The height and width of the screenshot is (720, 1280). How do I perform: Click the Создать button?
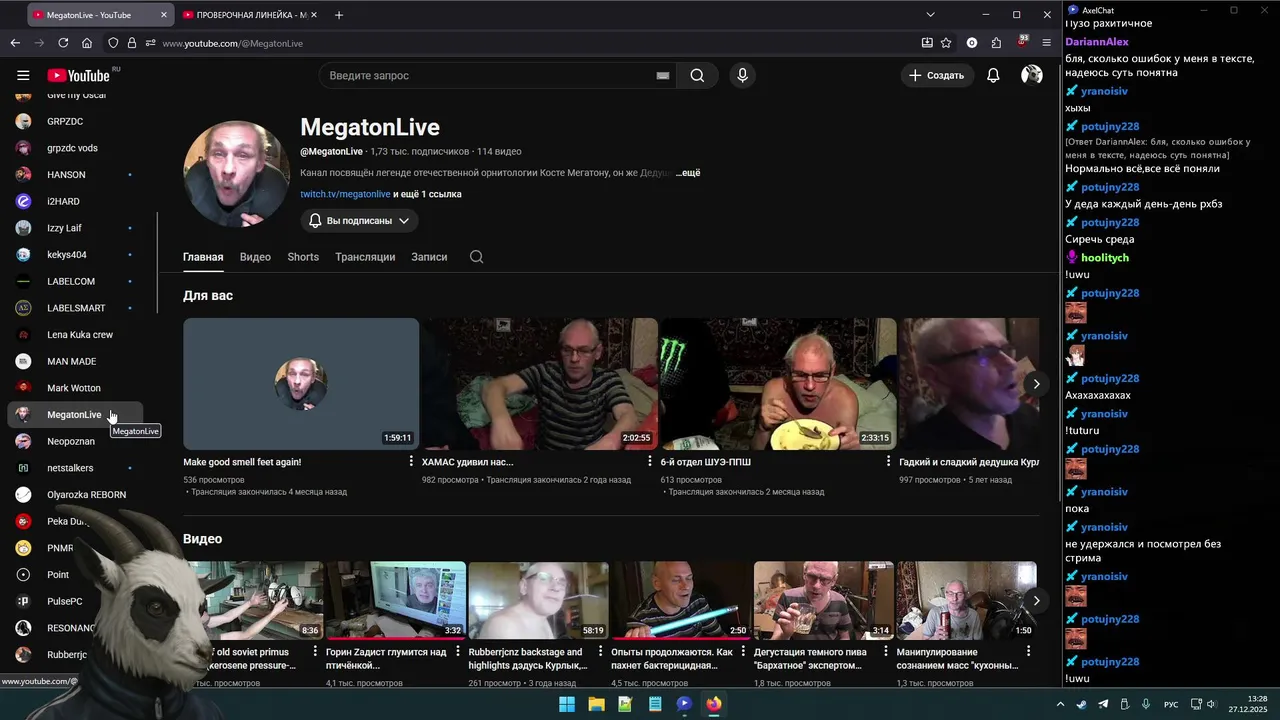[x=937, y=75]
